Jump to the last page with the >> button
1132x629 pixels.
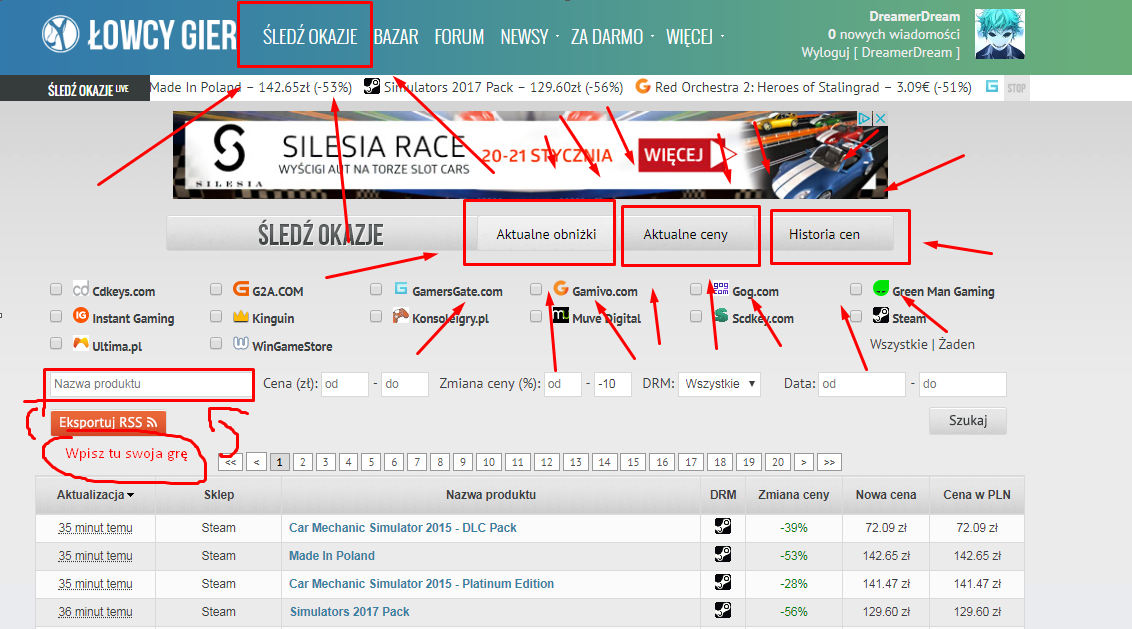click(x=829, y=462)
